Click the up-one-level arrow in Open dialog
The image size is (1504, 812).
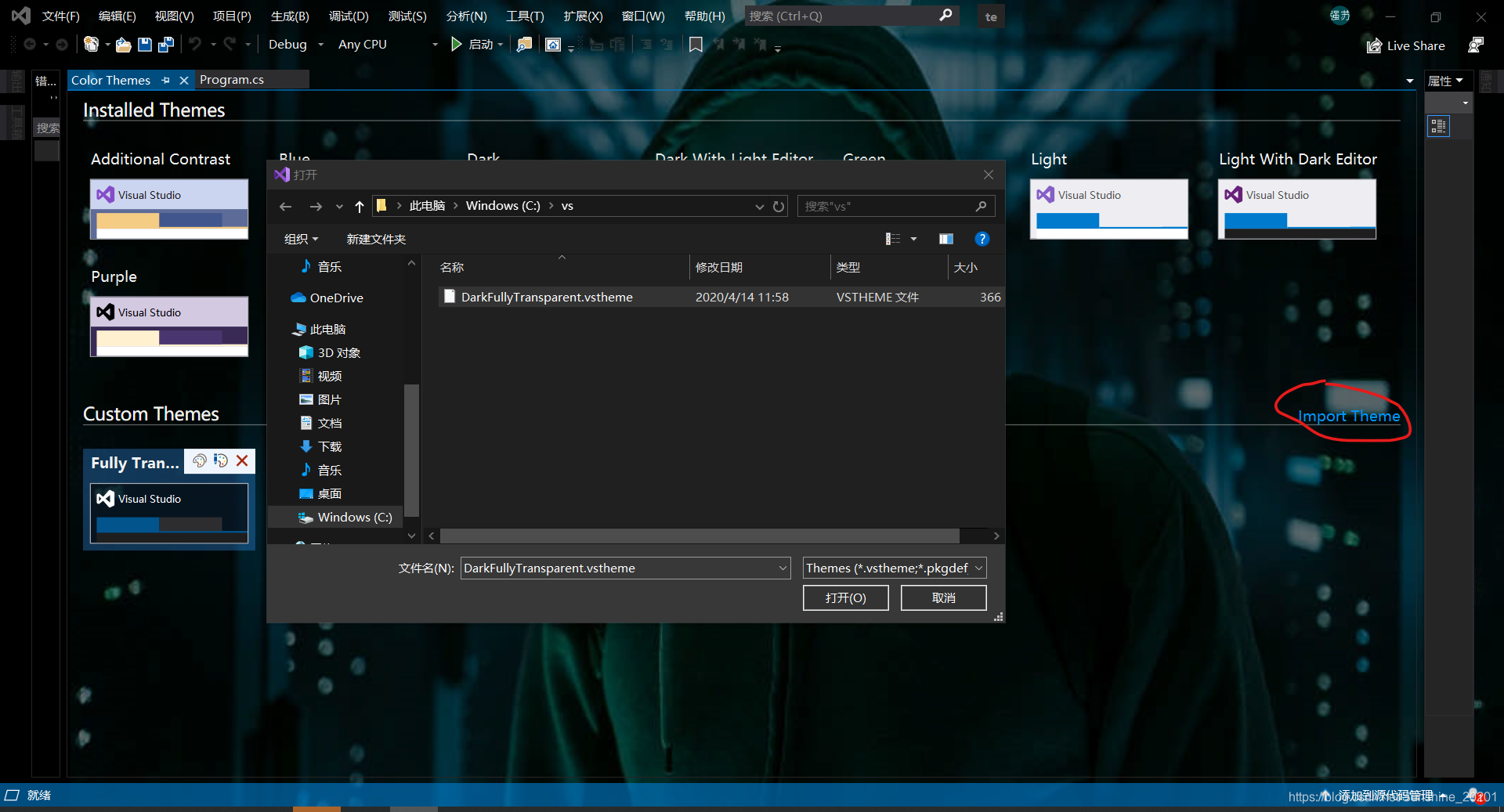[360, 206]
